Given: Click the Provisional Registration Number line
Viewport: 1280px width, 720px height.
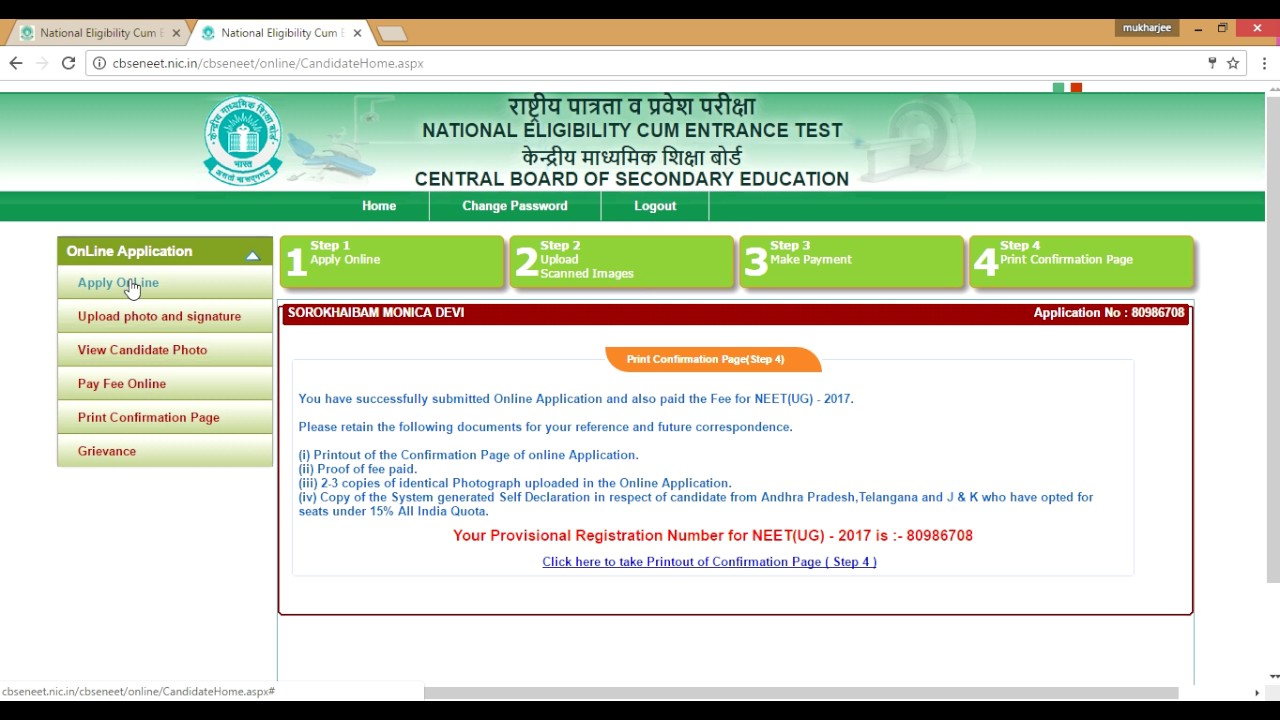Looking at the screenshot, I should [713, 536].
